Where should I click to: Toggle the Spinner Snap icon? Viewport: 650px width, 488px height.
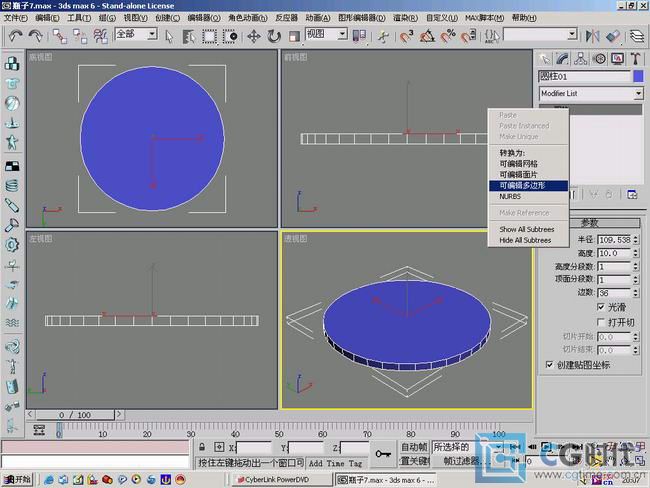point(468,36)
